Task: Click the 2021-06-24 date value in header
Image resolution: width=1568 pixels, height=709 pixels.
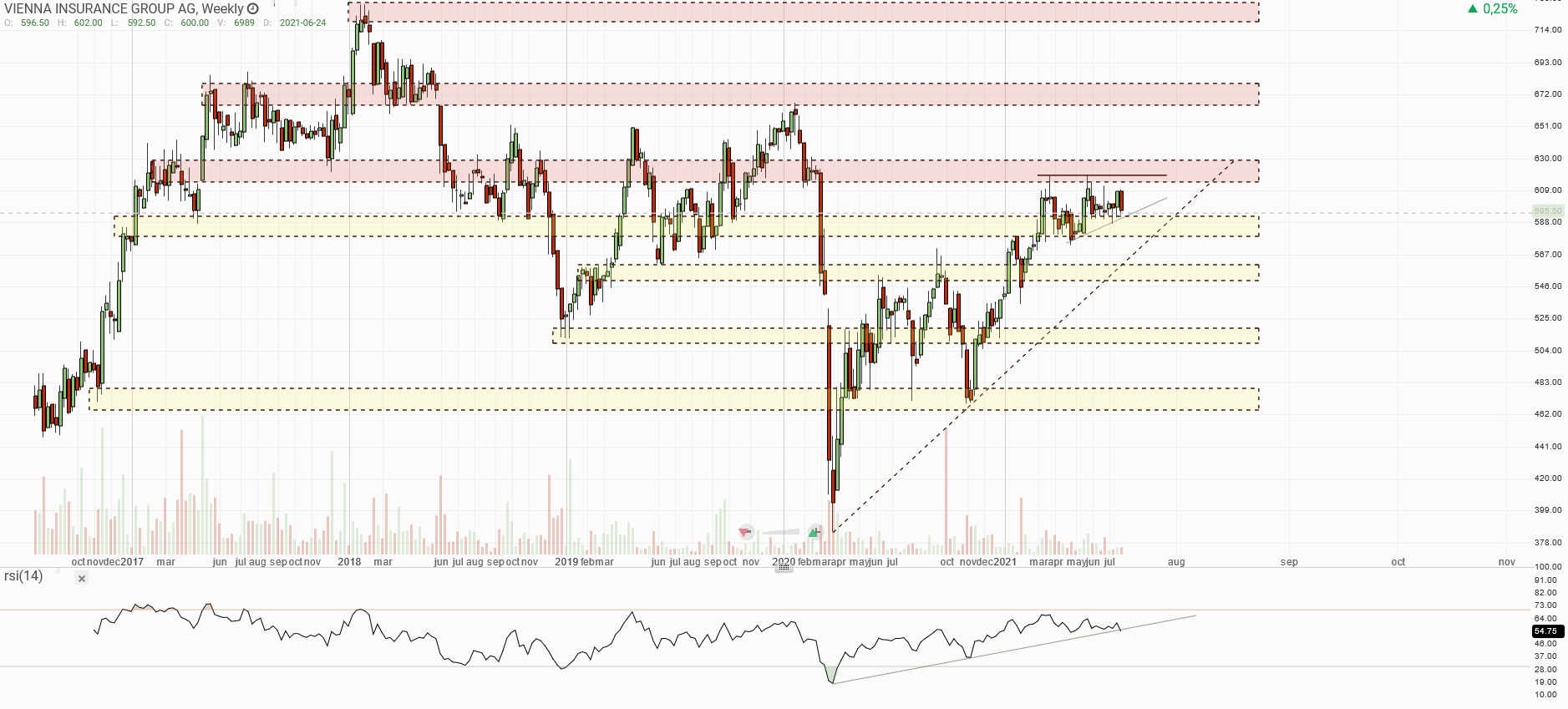Action: click(x=302, y=23)
